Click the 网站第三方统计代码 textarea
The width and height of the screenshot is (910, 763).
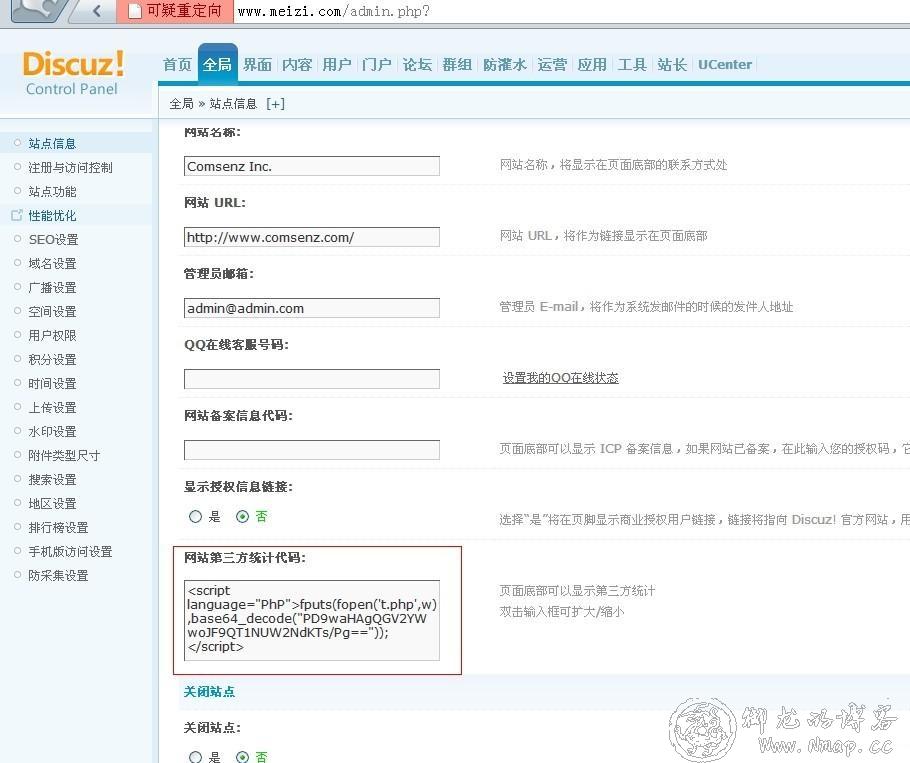tap(312, 620)
